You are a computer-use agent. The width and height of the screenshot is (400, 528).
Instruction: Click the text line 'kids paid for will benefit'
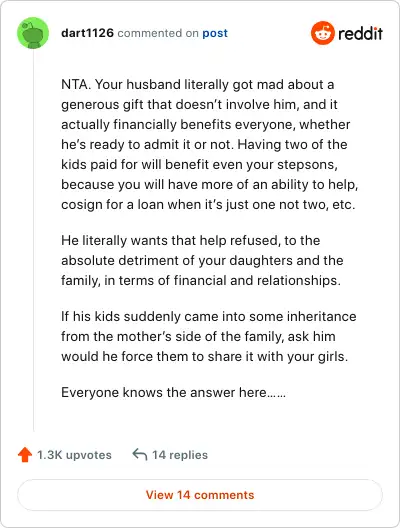click(x=199, y=164)
